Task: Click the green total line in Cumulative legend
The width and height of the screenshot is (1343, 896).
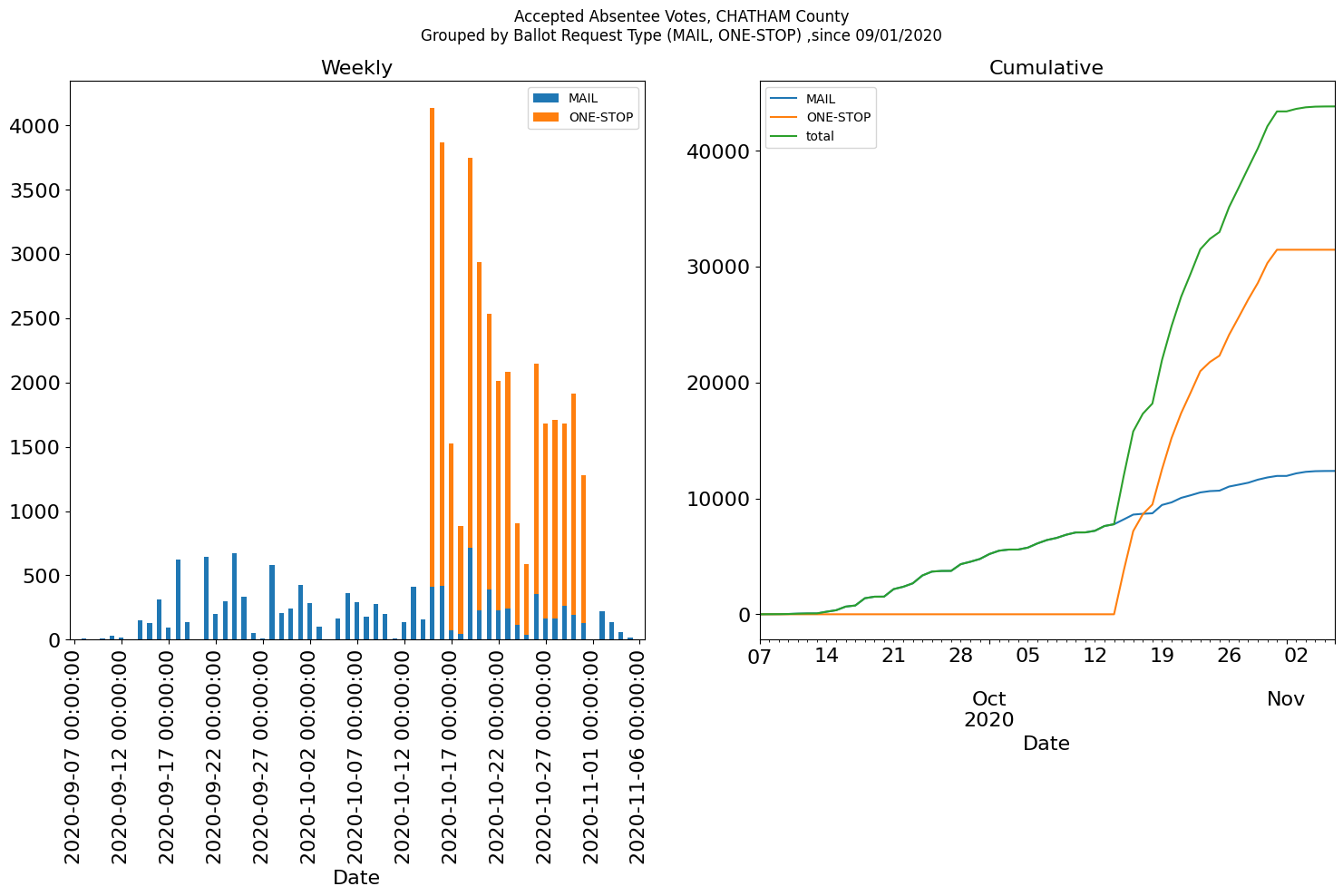Action: pyautogui.click(x=784, y=136)
